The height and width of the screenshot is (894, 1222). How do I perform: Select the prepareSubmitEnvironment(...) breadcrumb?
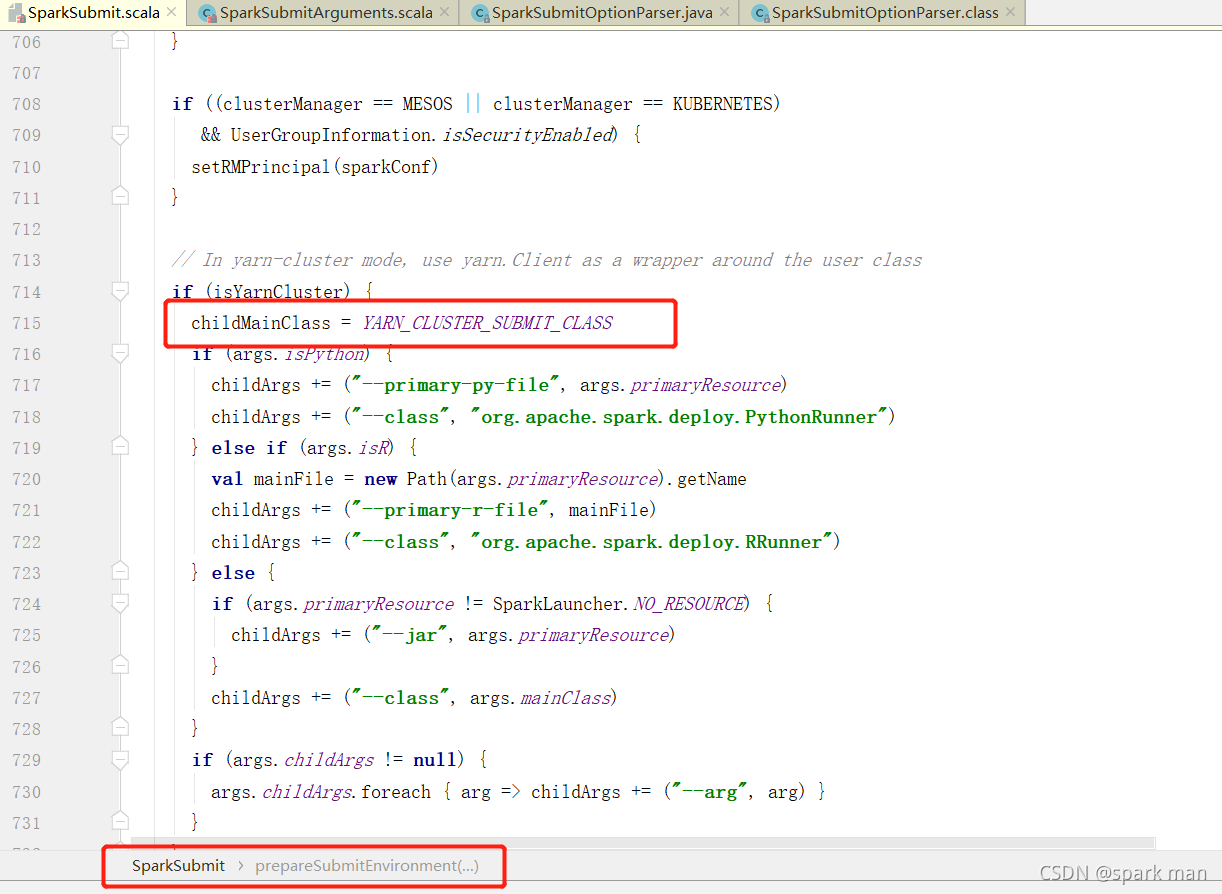tap(366, 866)
